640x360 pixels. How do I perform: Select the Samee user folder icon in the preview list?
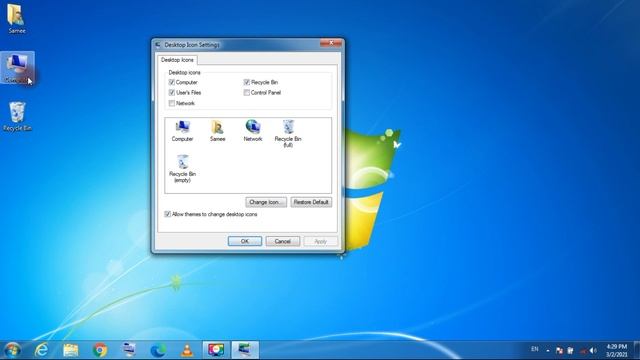(x=218, y=131)
